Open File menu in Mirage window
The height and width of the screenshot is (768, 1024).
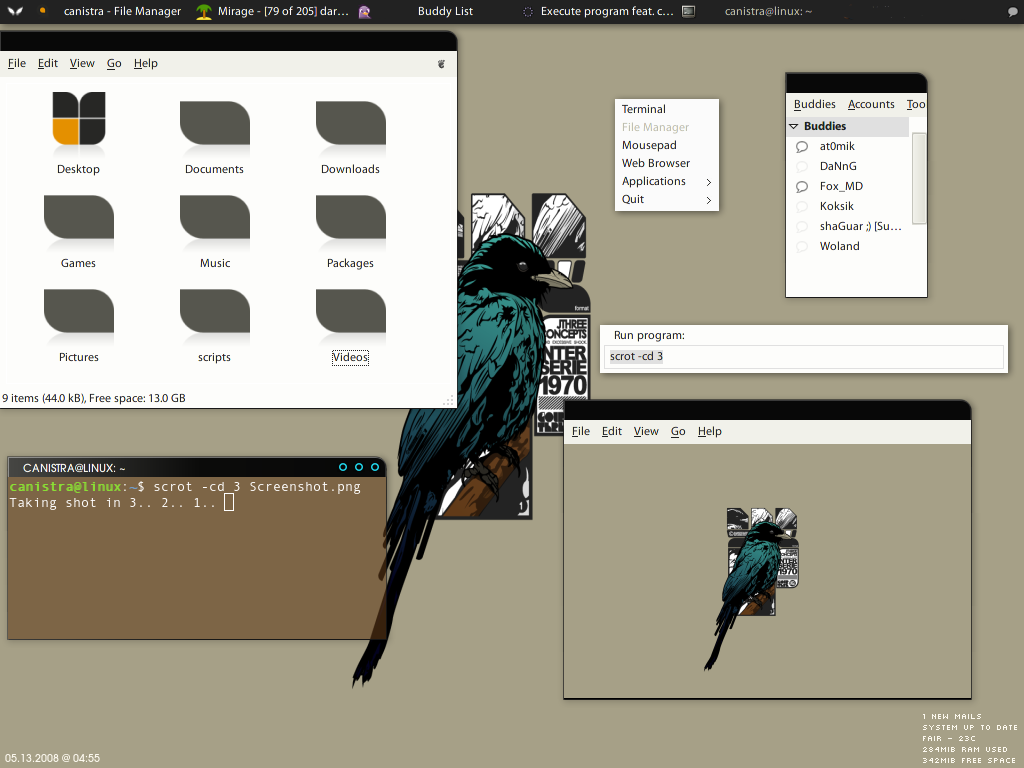[x=581, y=431]
